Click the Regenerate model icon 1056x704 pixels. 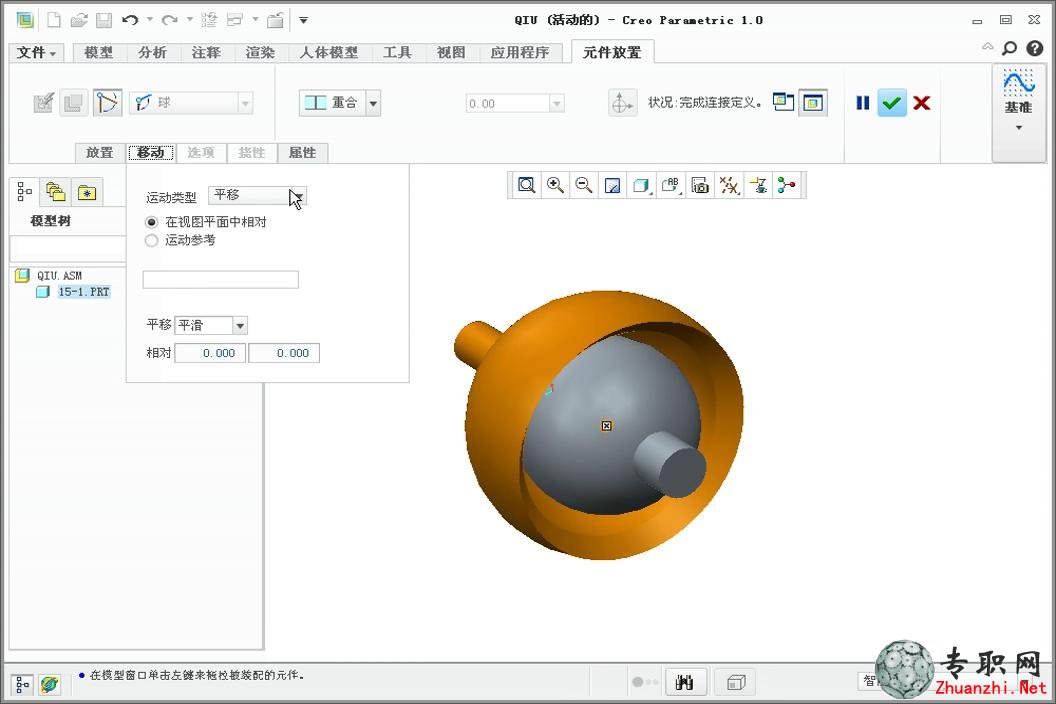pyautogui.click(x=209, y=20)
